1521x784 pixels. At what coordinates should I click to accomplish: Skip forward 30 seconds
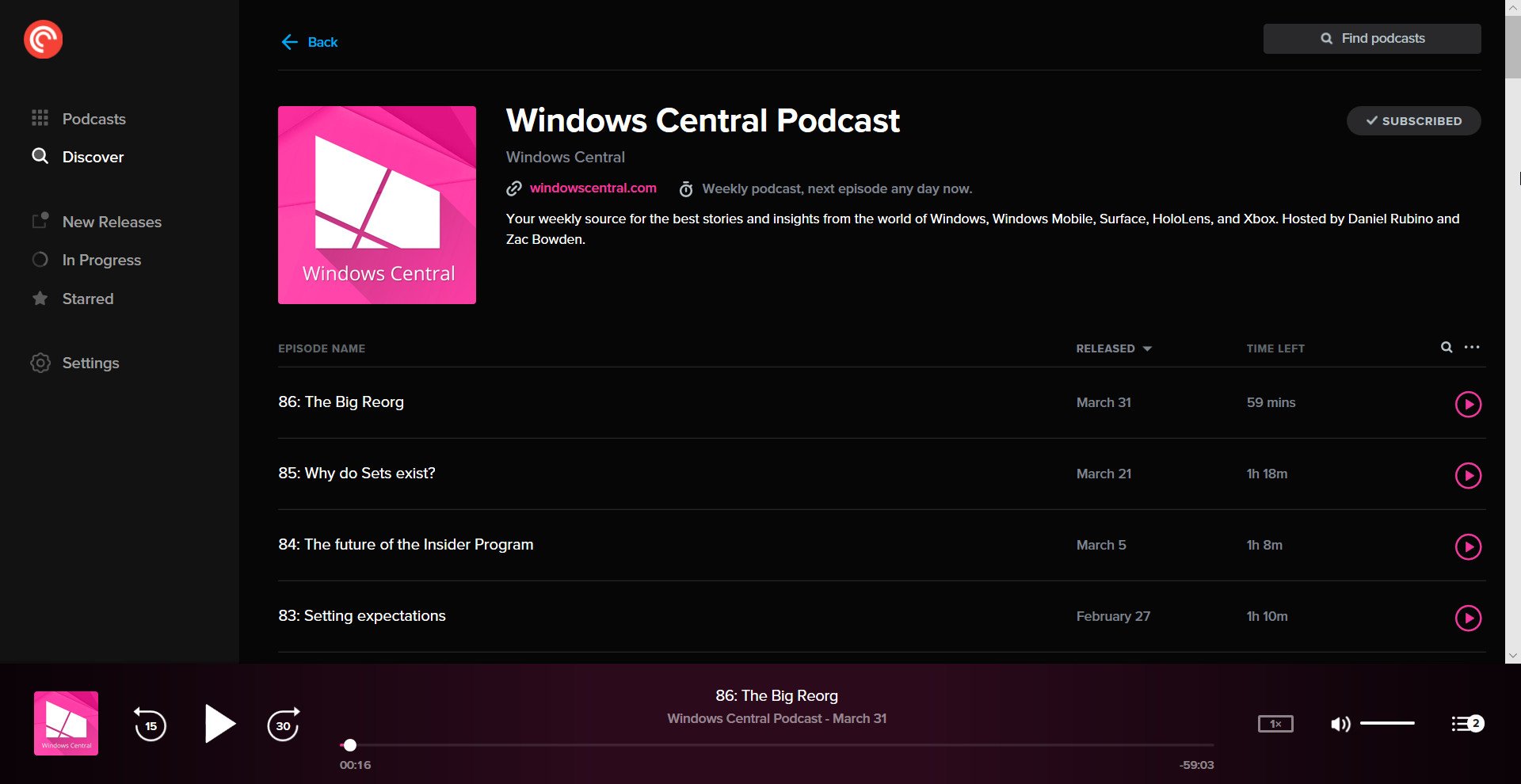click(x=284, y=725)
